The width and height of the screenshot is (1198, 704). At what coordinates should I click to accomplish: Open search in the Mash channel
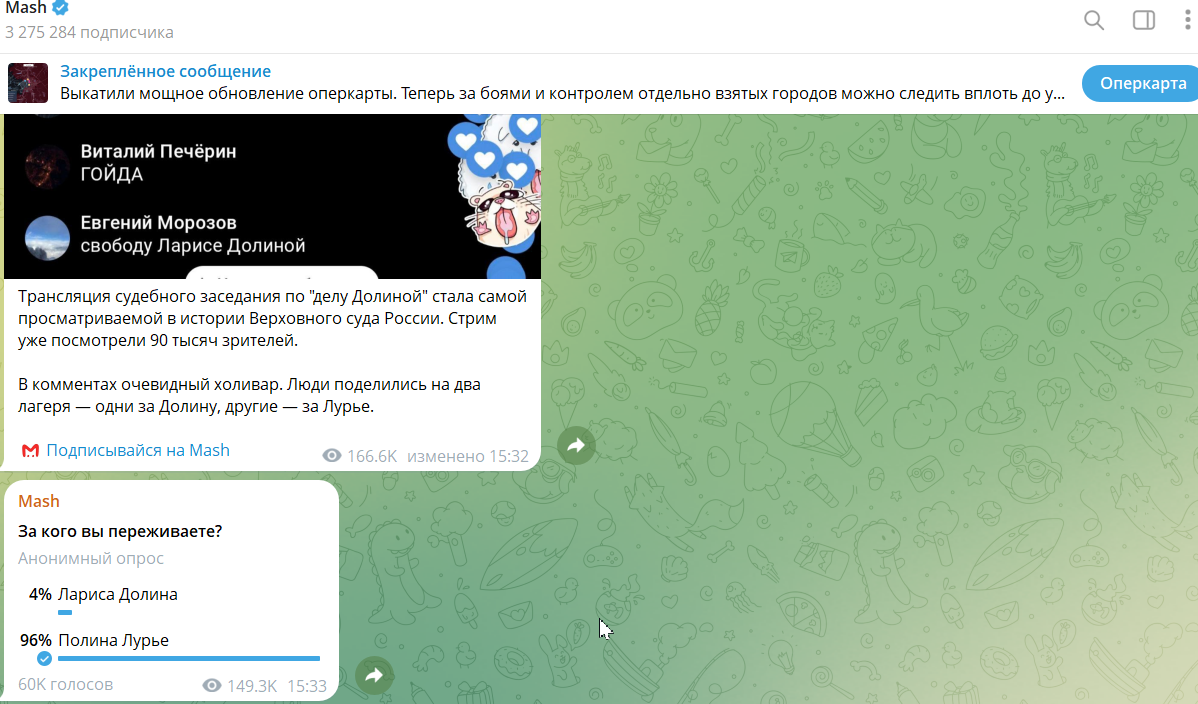tap(1094, 20)
